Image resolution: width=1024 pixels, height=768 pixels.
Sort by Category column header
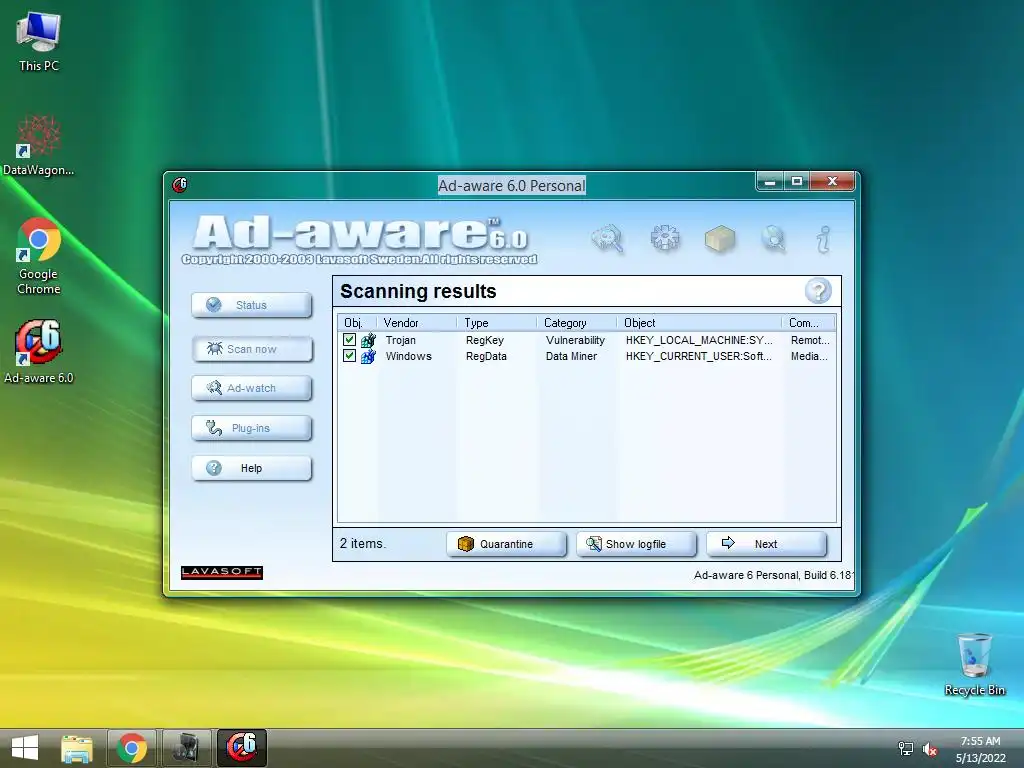pos(577,323)
